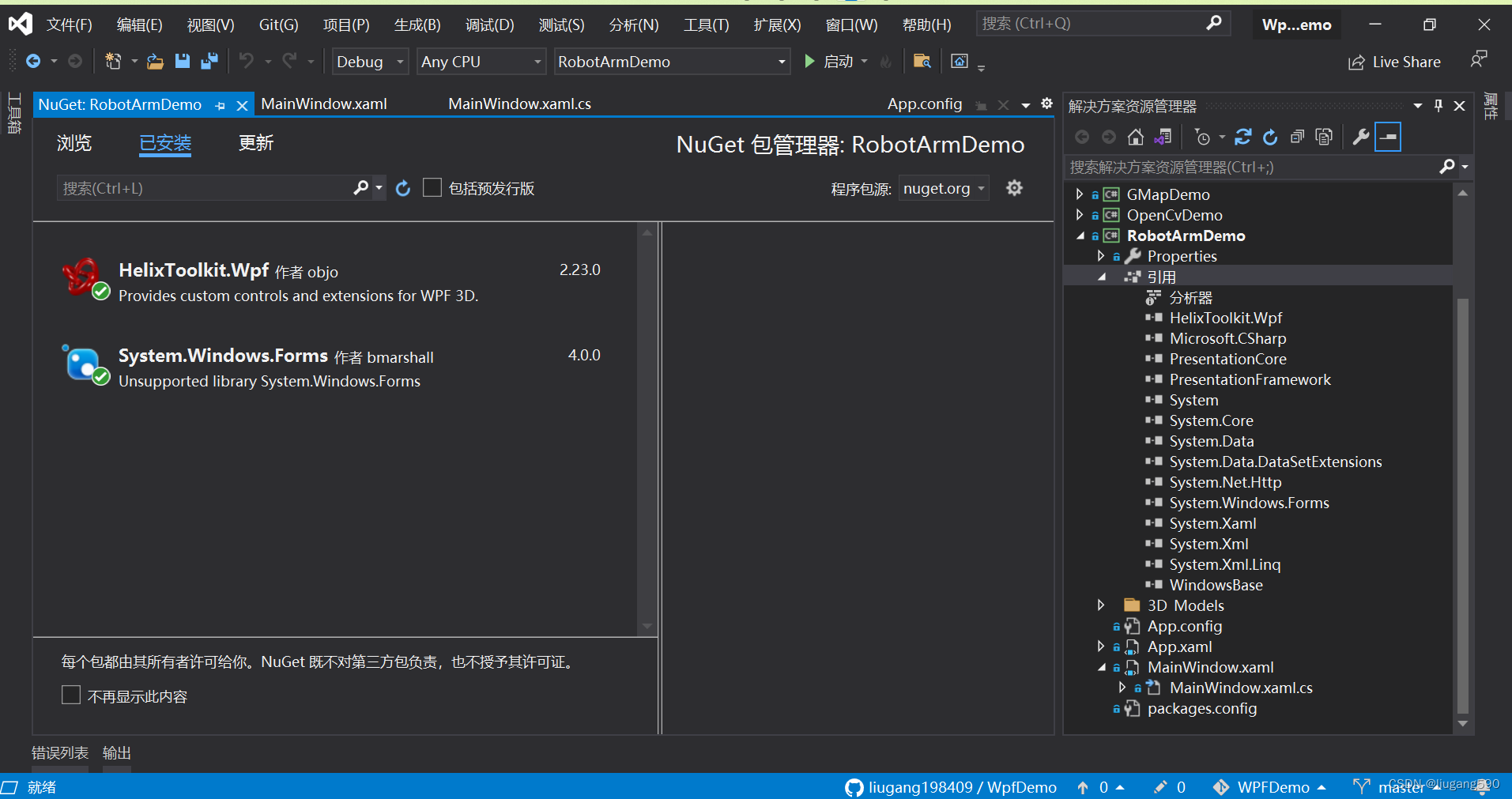The height and width of the screenshot is (799, 1512).
Task: Pin the Solution Explorer panel
Action: tap(1438, 105)
